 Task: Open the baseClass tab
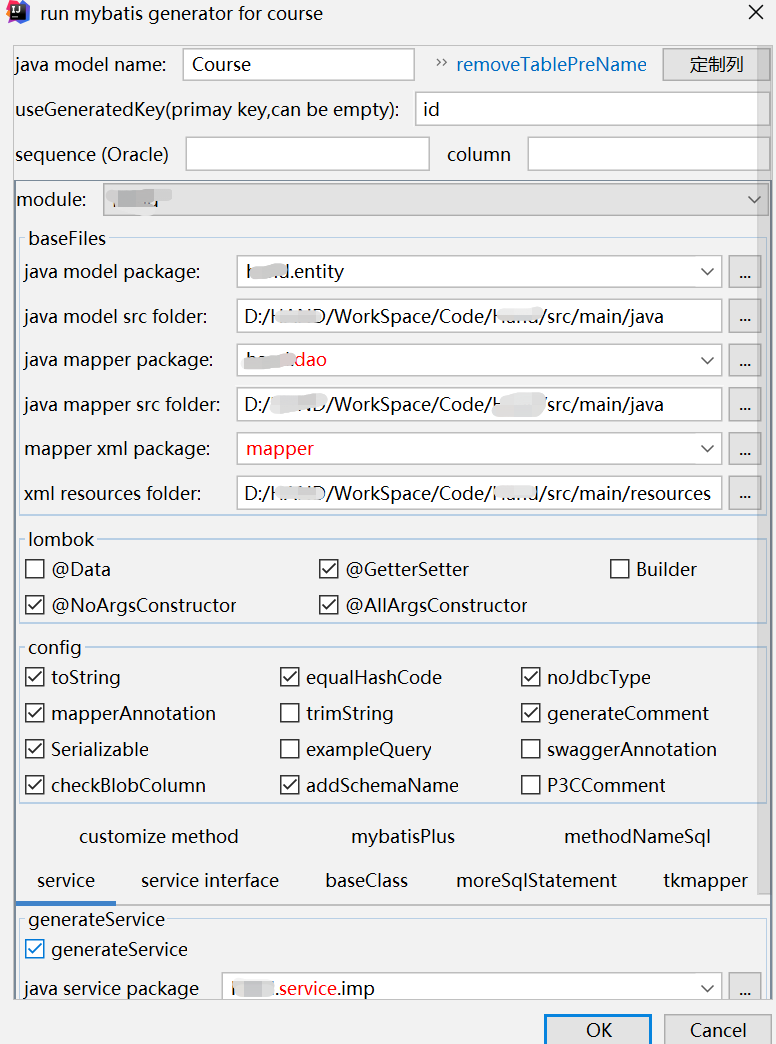[366, 881]
